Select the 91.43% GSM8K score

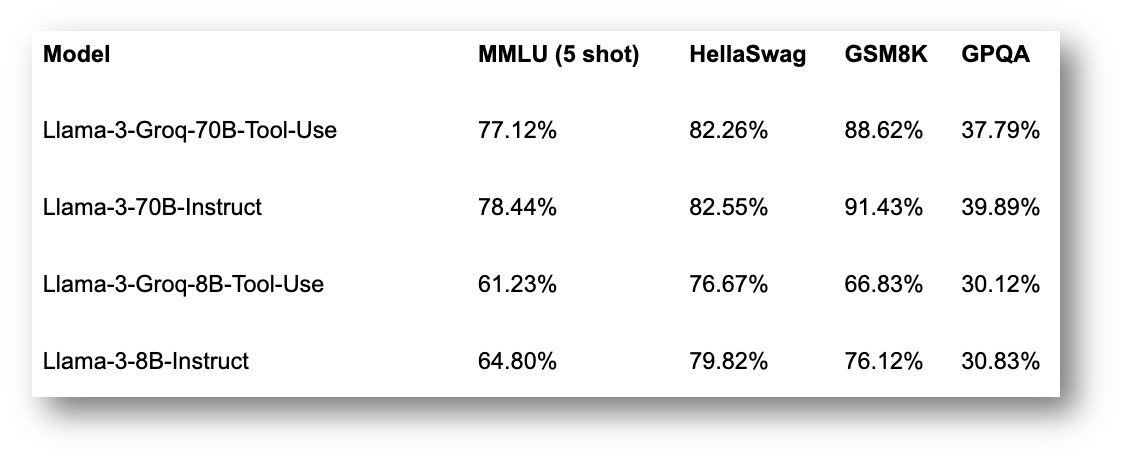tap(883, 207)
